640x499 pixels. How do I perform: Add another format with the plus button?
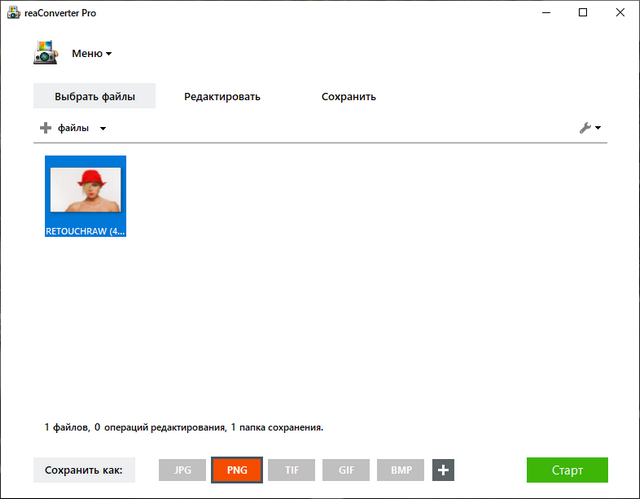pos(443,470)
